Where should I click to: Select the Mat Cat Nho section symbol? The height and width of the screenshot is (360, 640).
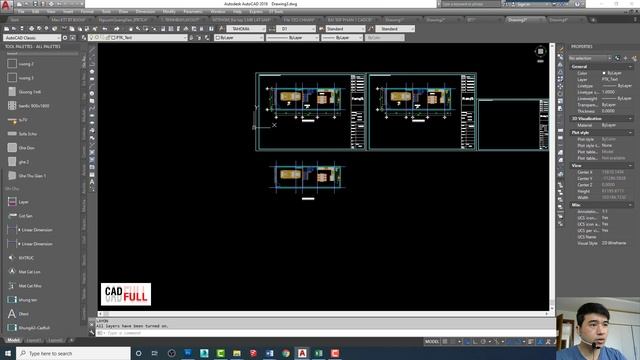(x=24, y=286)
